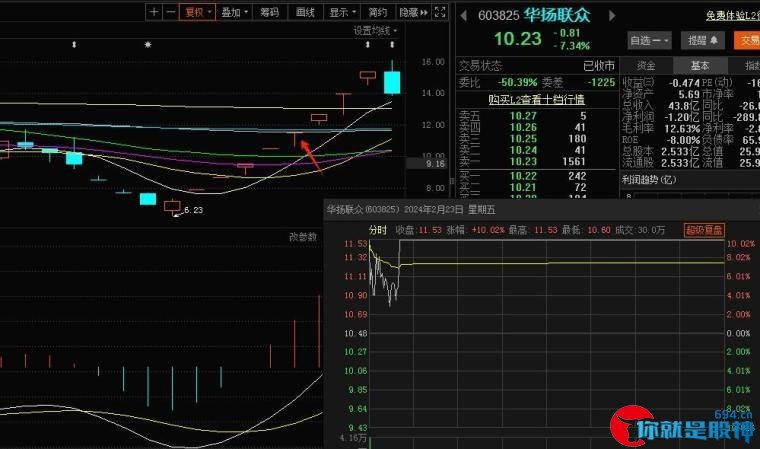Screen dimensions: 760x449
Task: Click the 超级复盘 button in intraday popup
Action: point(704,230)
